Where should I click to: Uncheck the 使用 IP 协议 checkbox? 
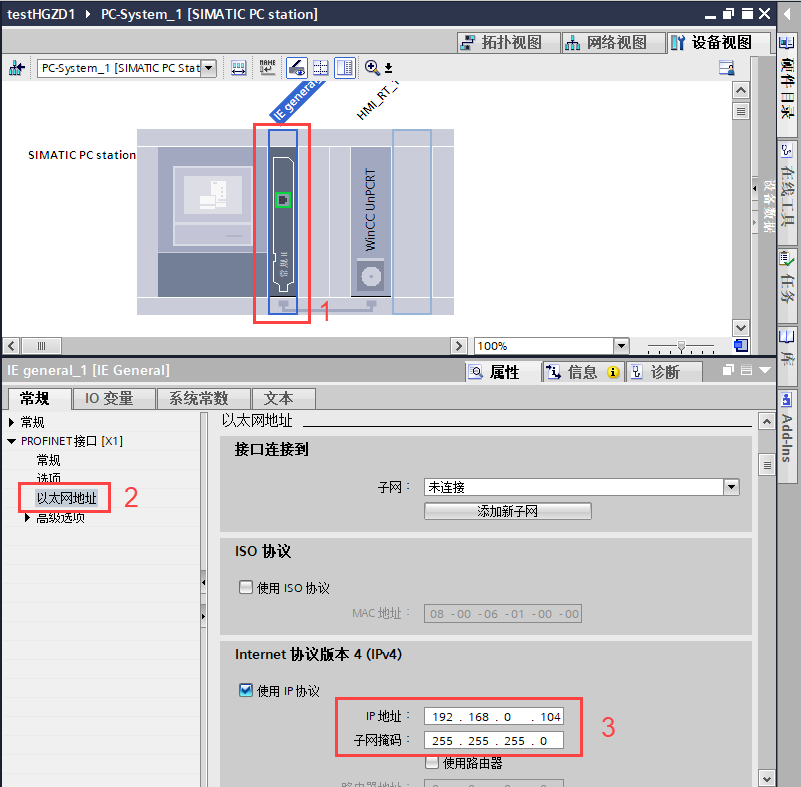[246, 690]
